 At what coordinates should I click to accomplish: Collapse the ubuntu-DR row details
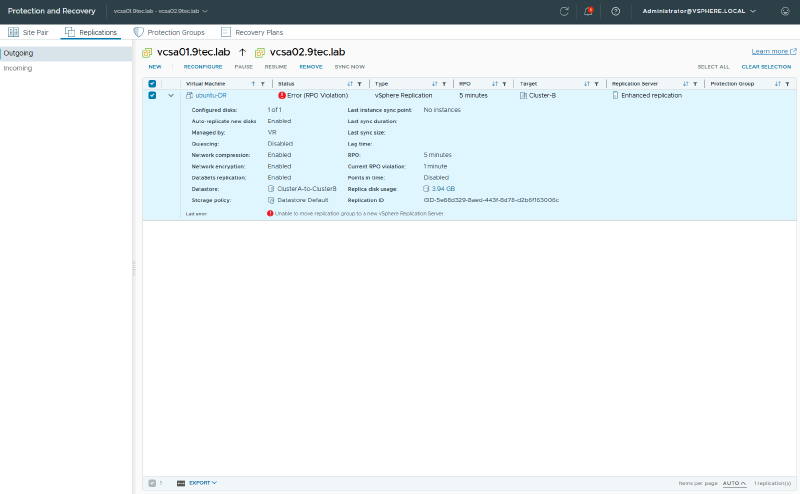click(171, 95)
